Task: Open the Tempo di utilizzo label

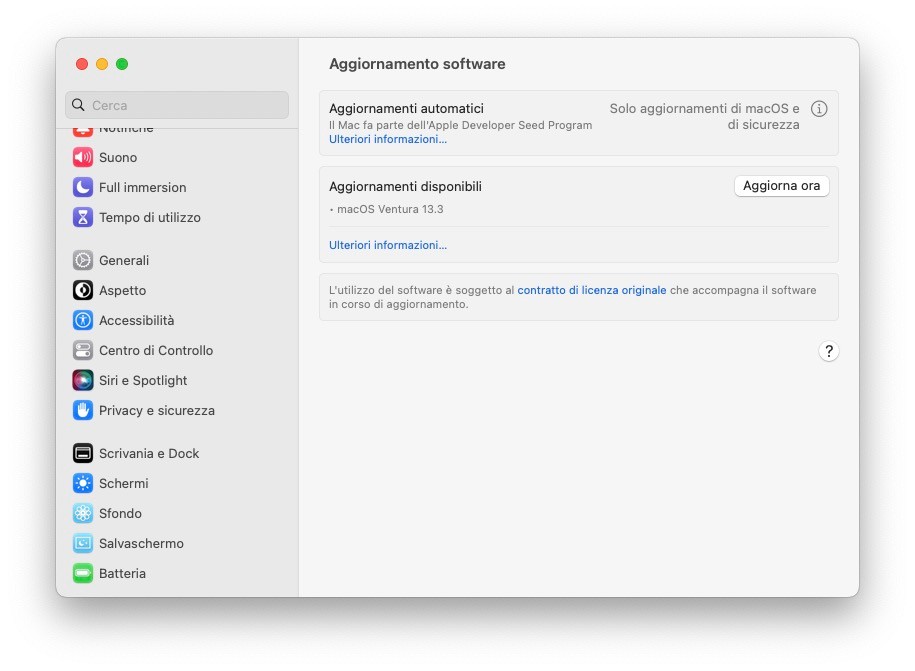Action: (x=150, y=218)
